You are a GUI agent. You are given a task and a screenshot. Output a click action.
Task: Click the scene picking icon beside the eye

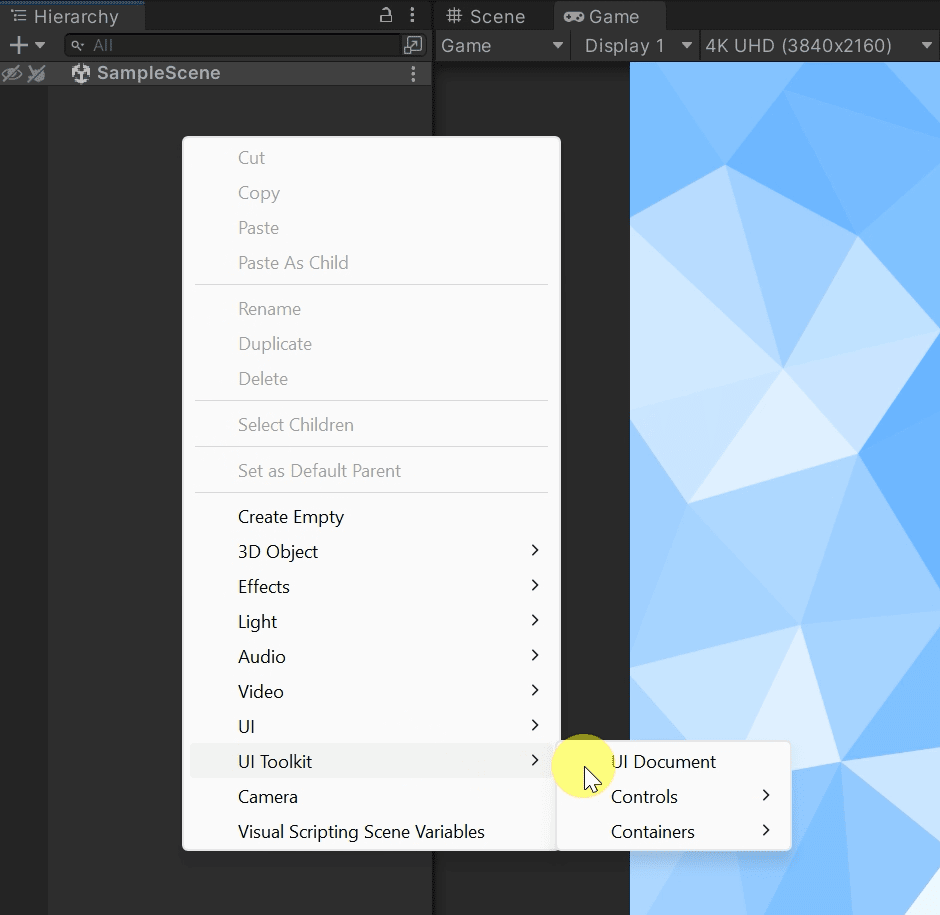(36, 73)
